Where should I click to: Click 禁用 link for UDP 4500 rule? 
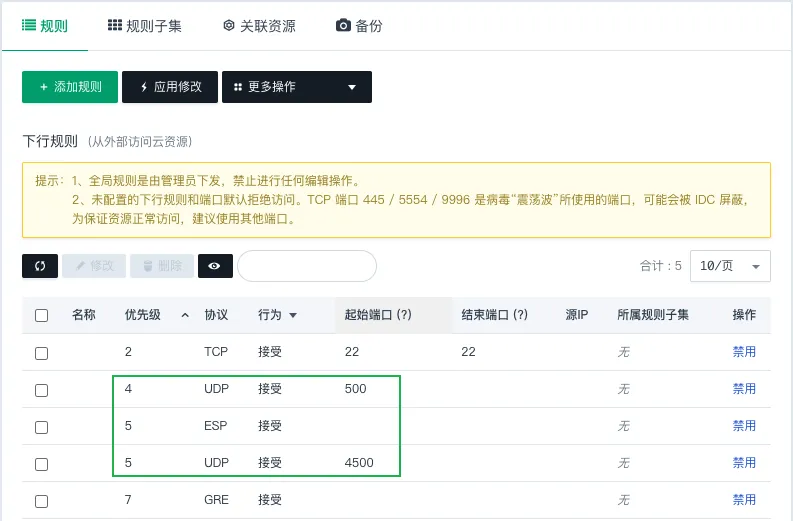pos(744,463)
